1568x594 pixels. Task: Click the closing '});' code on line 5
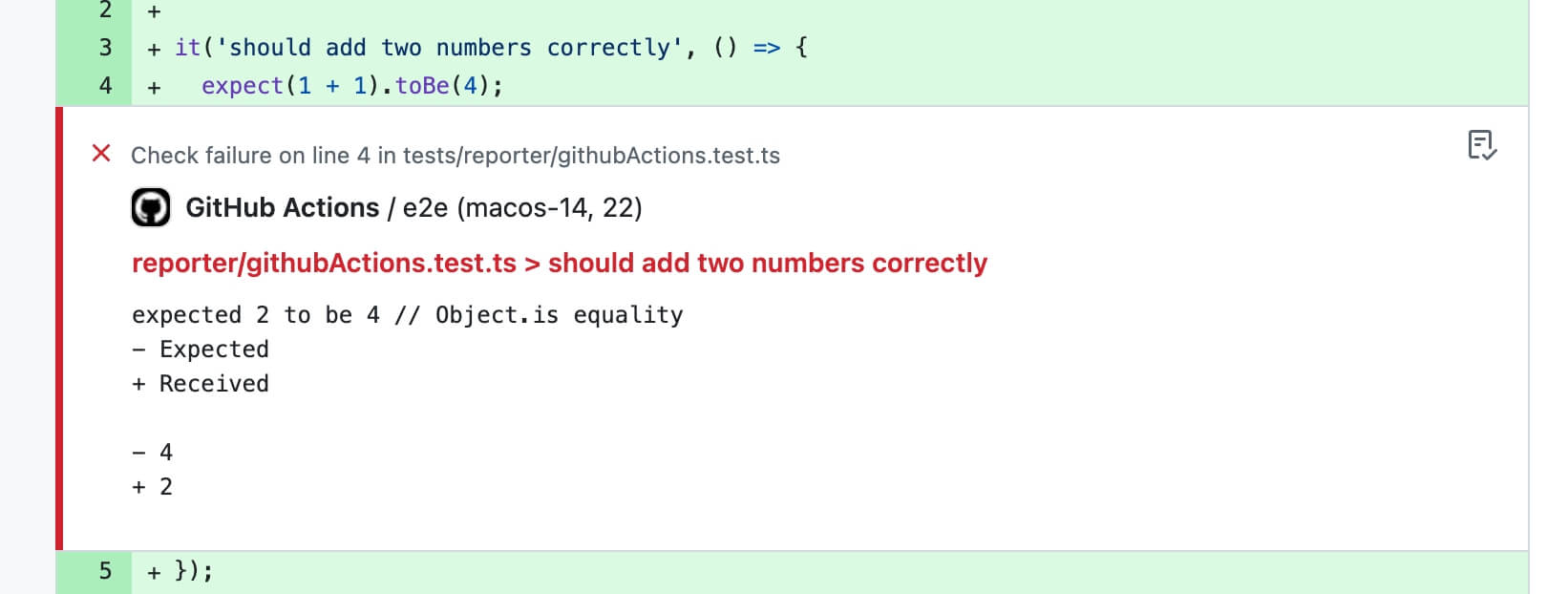tap(194, 571)
